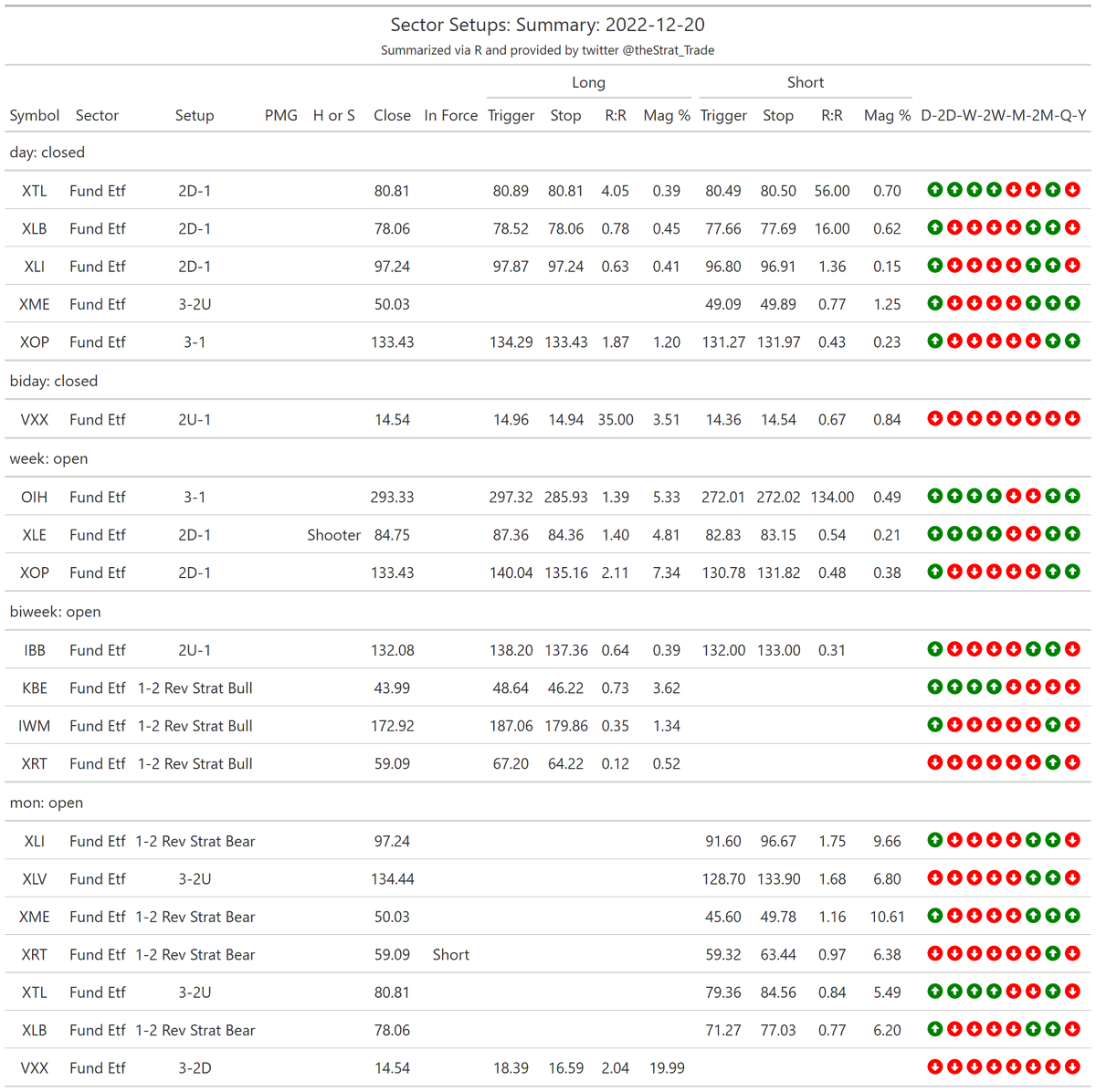Click the title "Sector Setups: Summary: 2022-12-20"
Screen dimensions: 1096x1092
point(548,25)
